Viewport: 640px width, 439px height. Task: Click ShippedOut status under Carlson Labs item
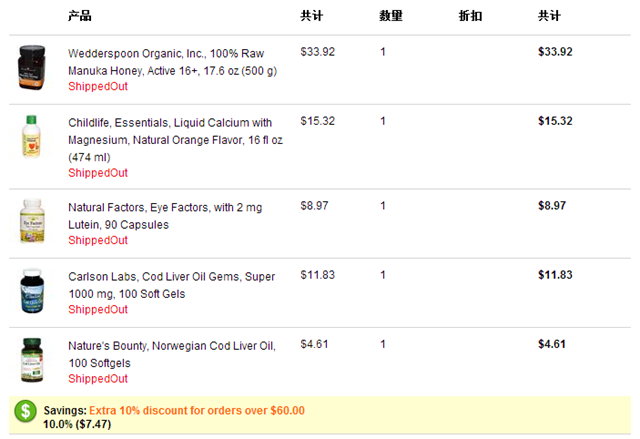click(98, 310)
